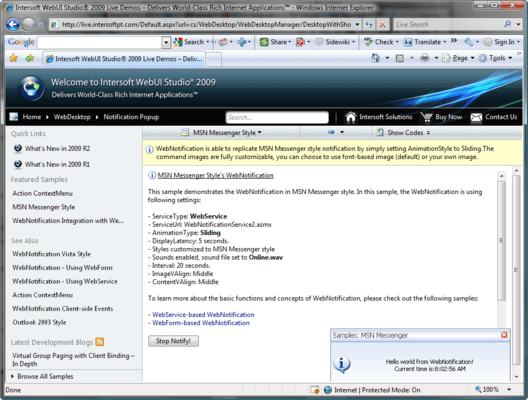This screenshot has width=528, height=400.
Task: Open the recent pages dropdown arrow
Action: (41, 25)
